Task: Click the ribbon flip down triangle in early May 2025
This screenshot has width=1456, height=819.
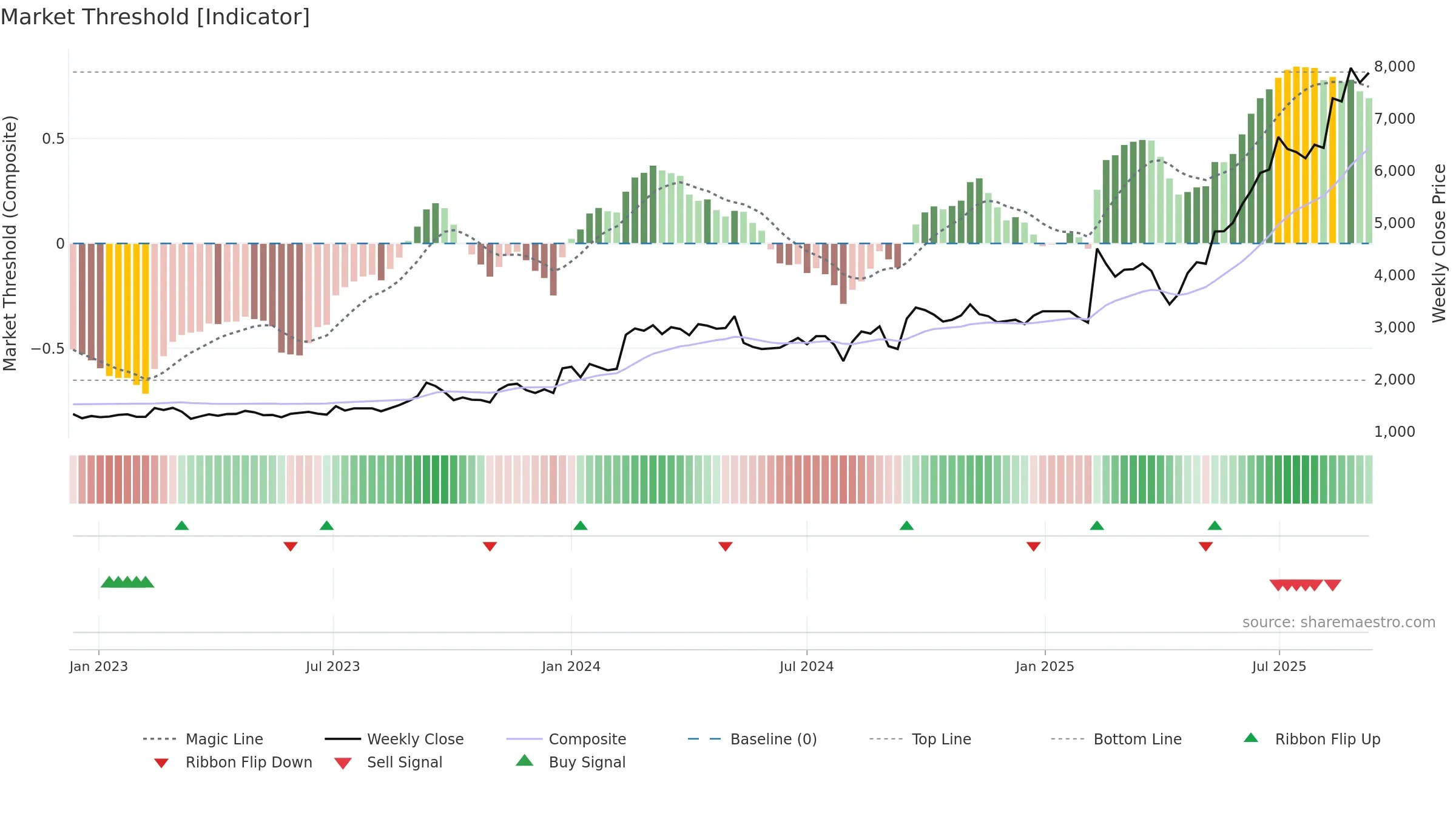Action: click(x=1205, y=547)
